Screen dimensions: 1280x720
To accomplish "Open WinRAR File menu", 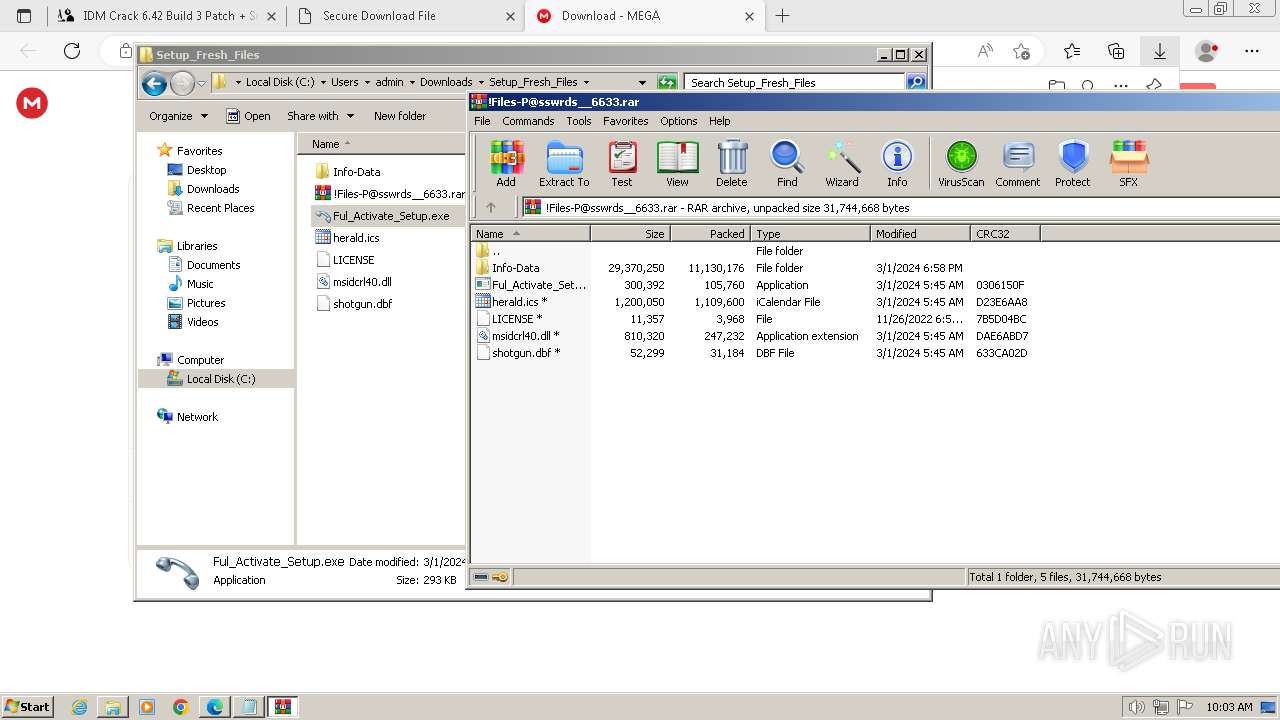I will coord(482,121).
